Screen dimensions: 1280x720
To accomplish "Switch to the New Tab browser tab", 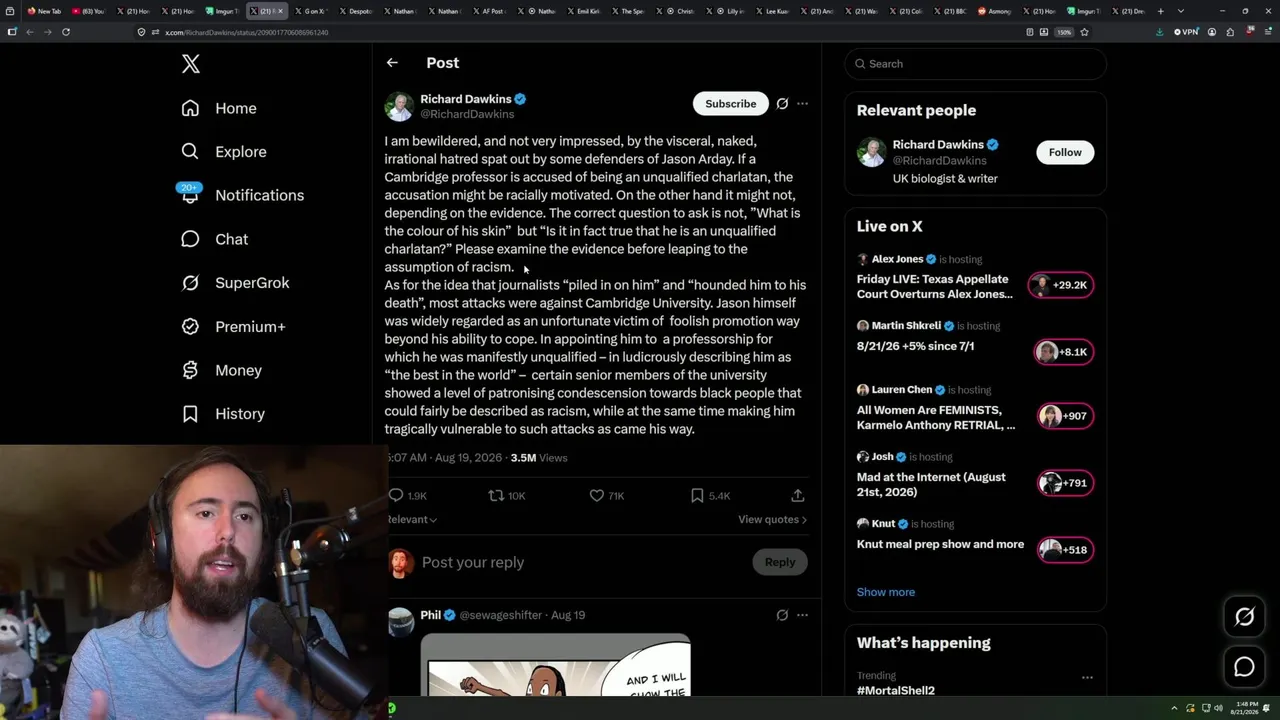I will click(44, 11).
